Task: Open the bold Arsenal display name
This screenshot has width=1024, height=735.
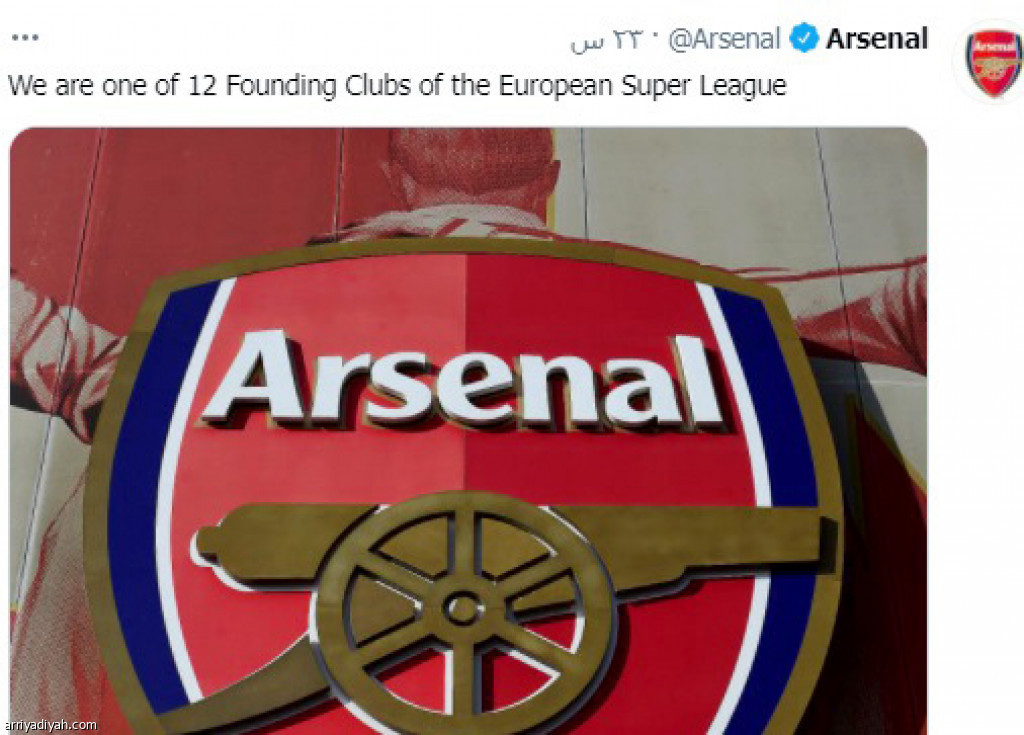Action: [x=876, y=39]
